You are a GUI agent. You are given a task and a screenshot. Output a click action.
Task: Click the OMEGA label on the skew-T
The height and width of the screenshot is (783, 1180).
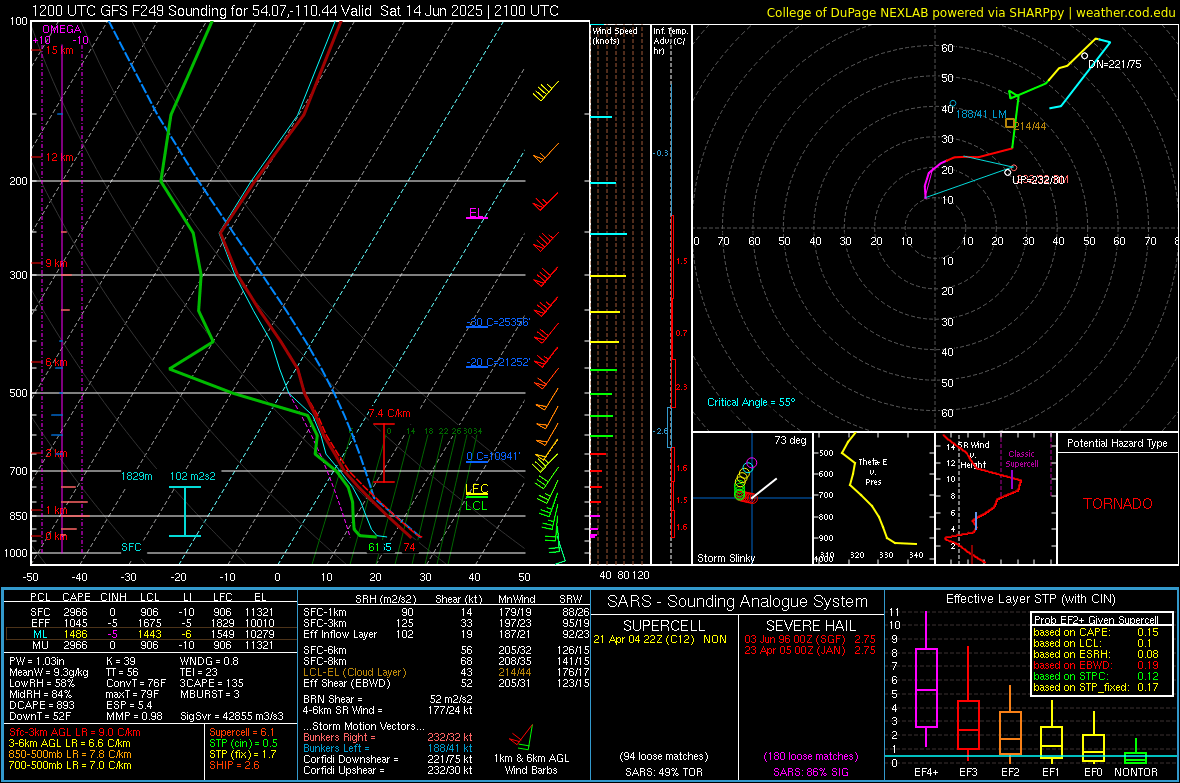tap(61, 29)
